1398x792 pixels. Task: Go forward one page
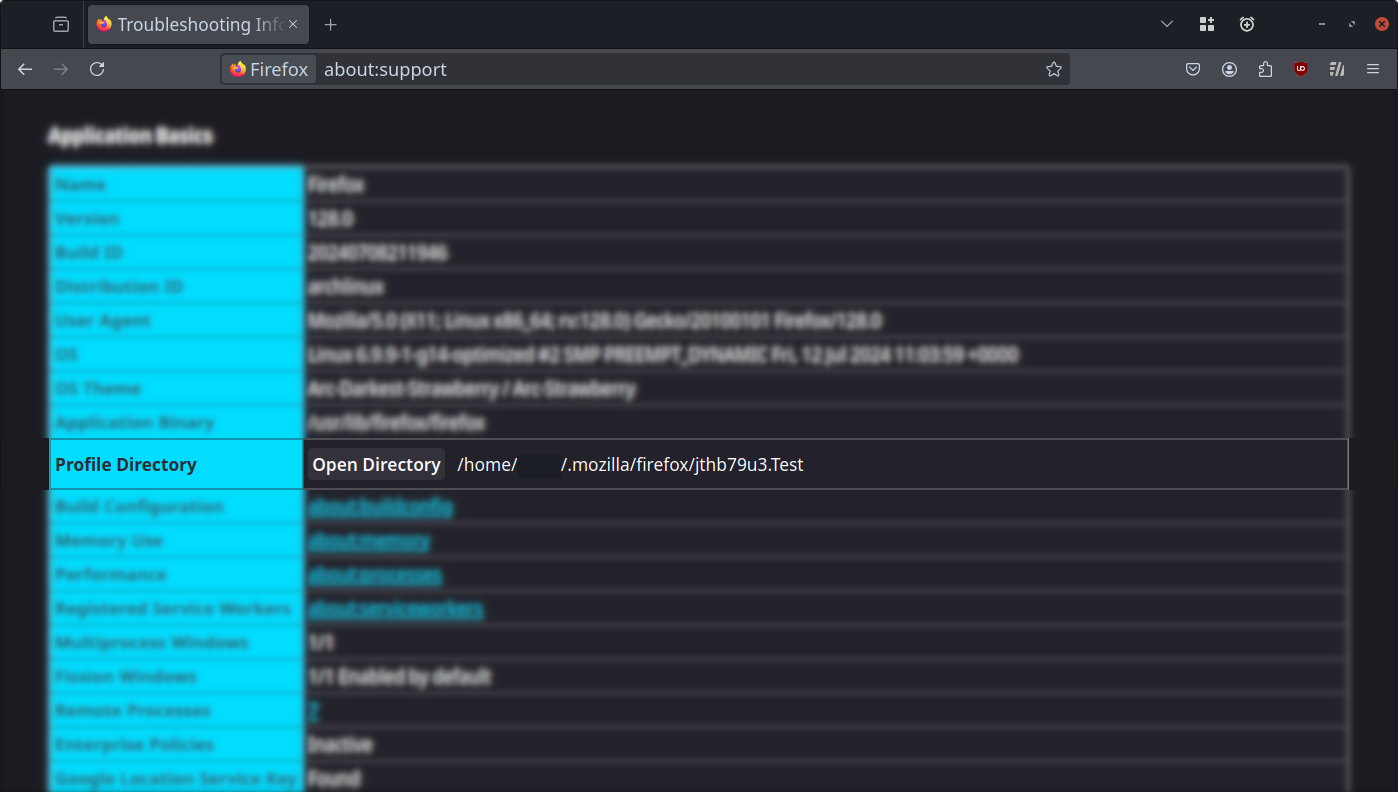click(x=61, y=69)
